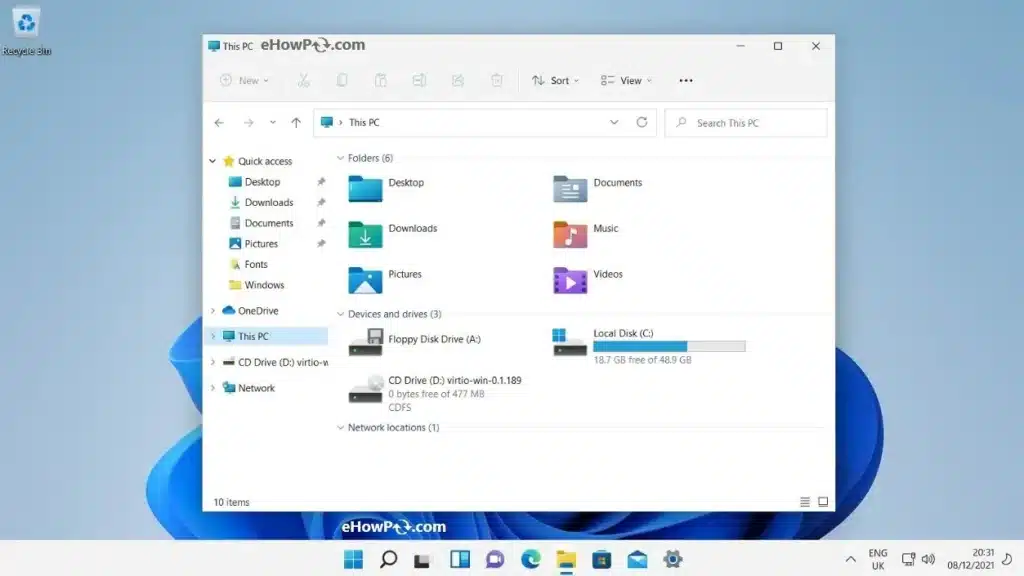Collapse the Devices and drives (3) group

340,314
